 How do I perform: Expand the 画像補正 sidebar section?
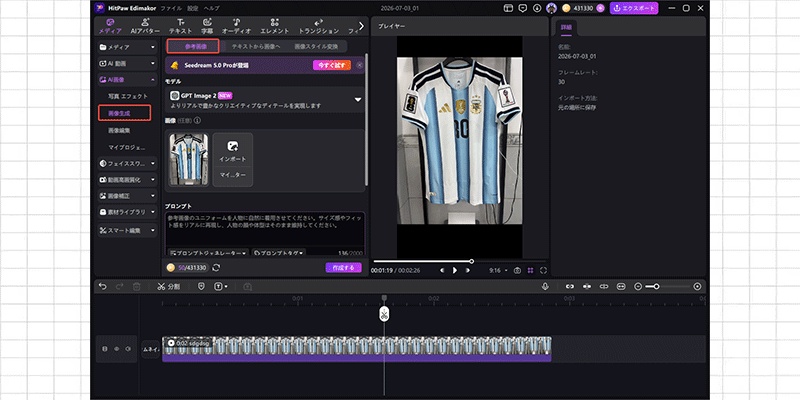click(x=127, y=196)
